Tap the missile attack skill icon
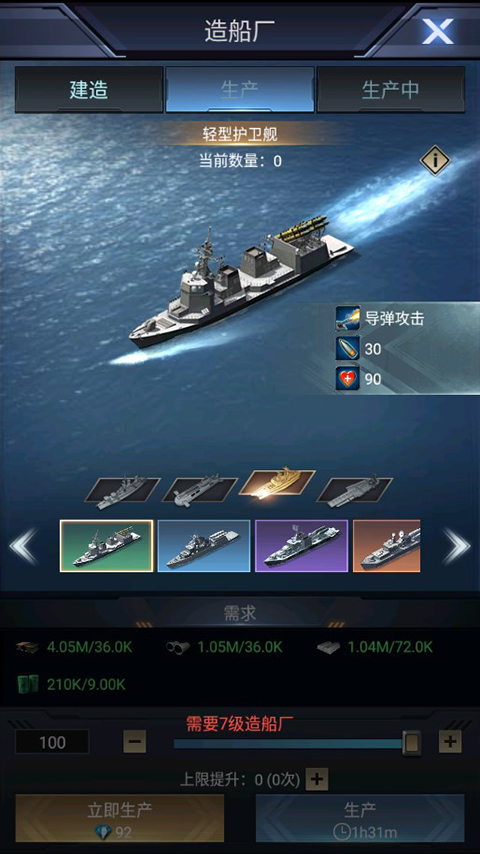The width and height of the screenshot is (480, 854). coord(348,319)
